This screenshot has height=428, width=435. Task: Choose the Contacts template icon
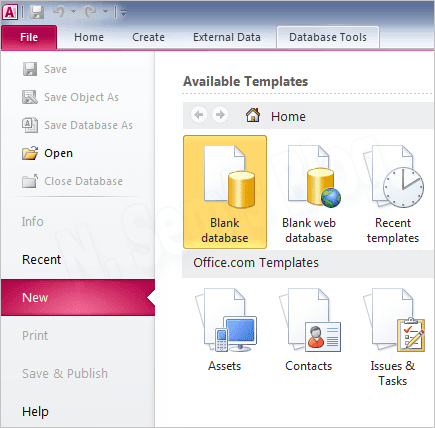(310, 320)
